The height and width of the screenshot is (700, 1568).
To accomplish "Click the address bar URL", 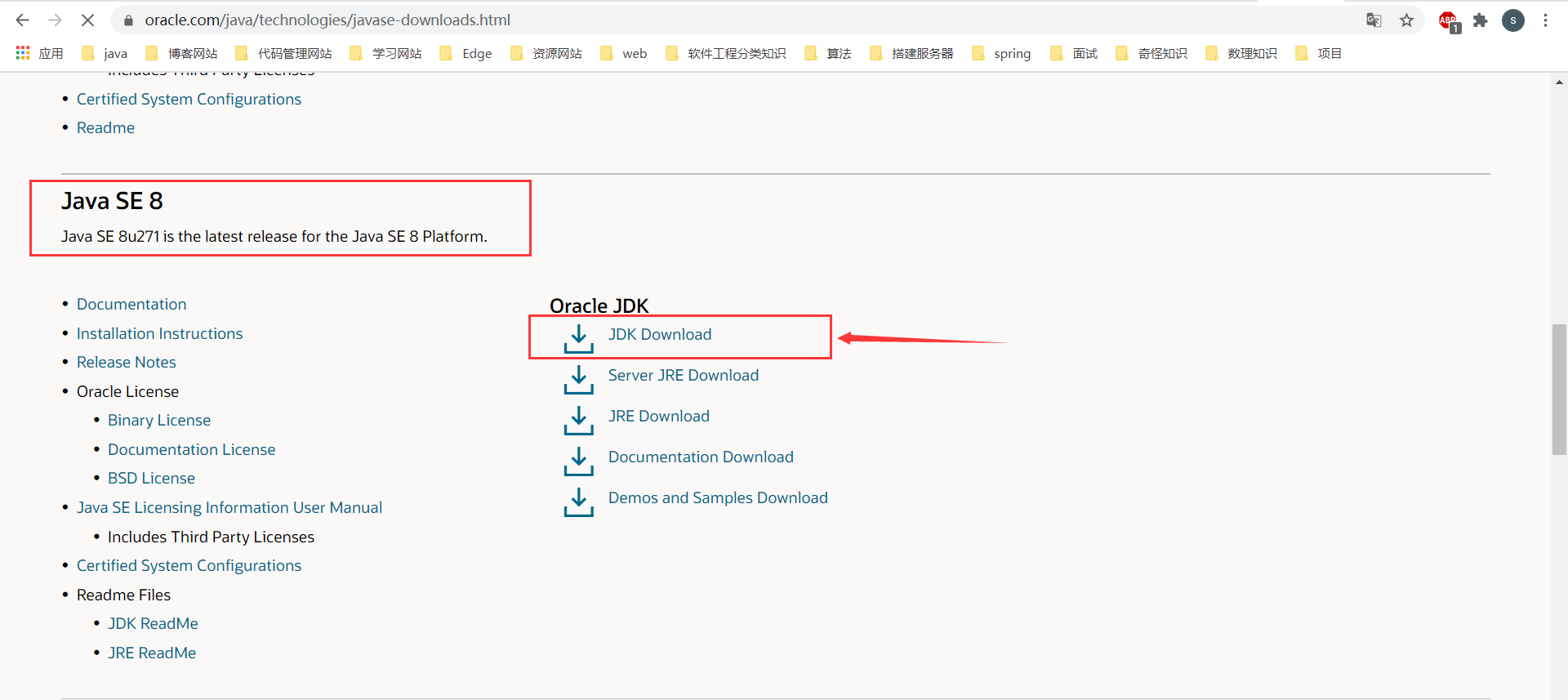I will [x=327, y=20].
